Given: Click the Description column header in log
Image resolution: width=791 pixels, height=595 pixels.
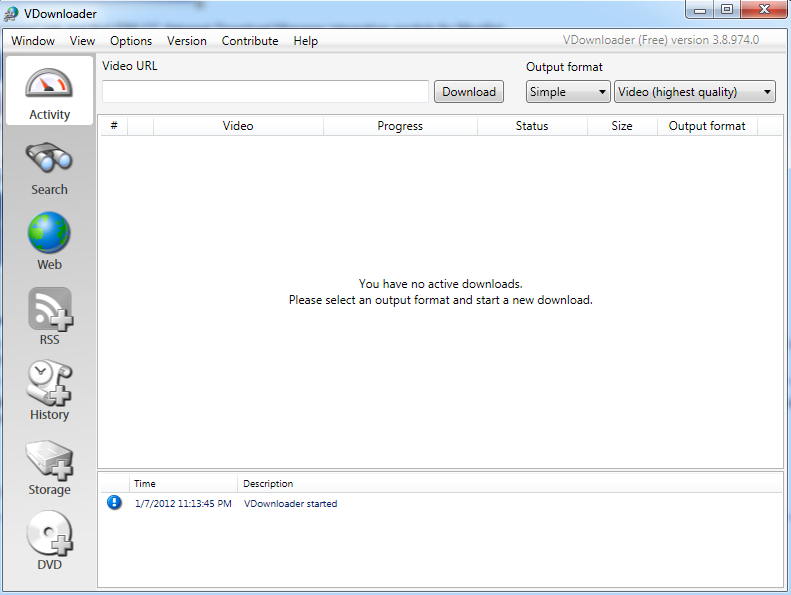Looking at the screenshot, I should point(510,483).
